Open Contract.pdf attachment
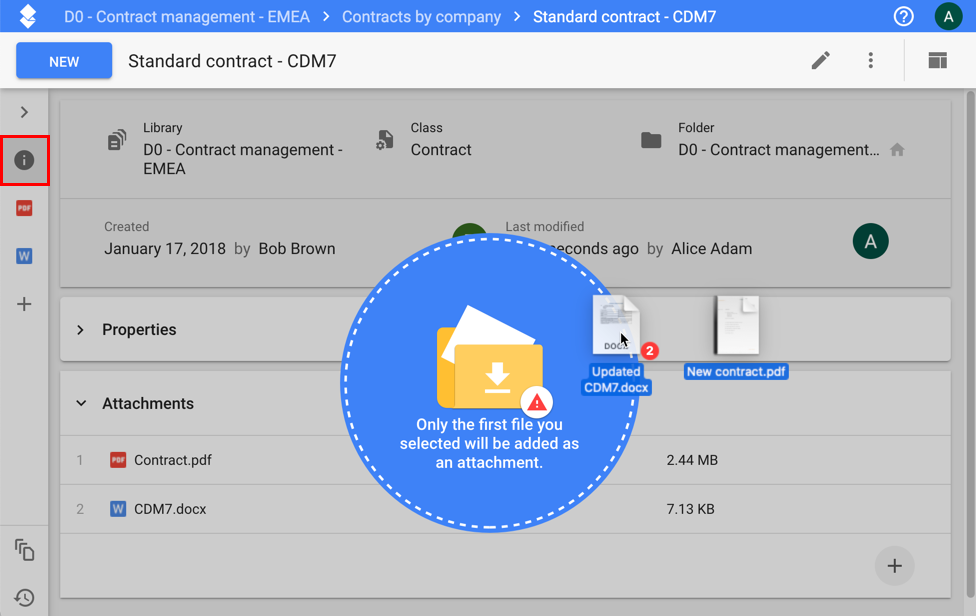The height and width of the screenshot is (616, 976). [173, 460]
